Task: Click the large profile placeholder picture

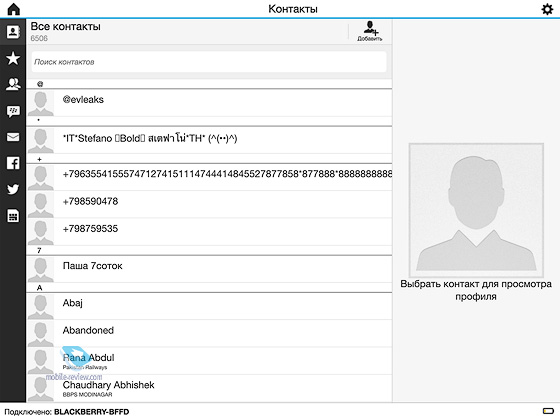Action: tap(476, 210)
